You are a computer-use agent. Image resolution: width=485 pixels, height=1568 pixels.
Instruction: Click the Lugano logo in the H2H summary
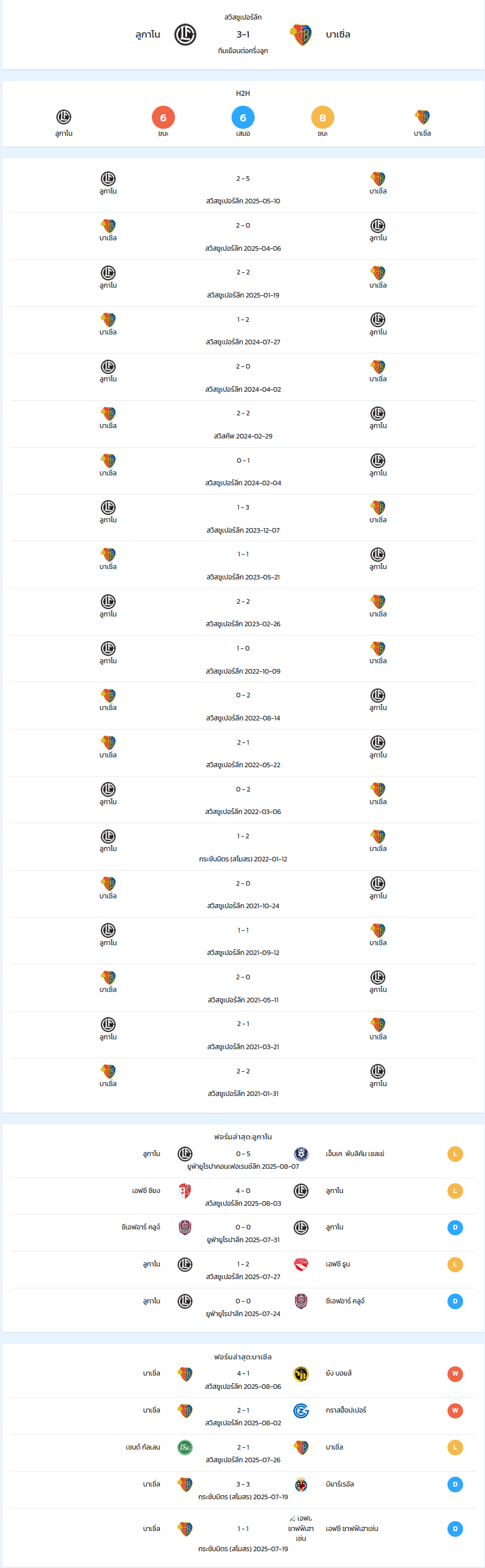pos(64,117)
